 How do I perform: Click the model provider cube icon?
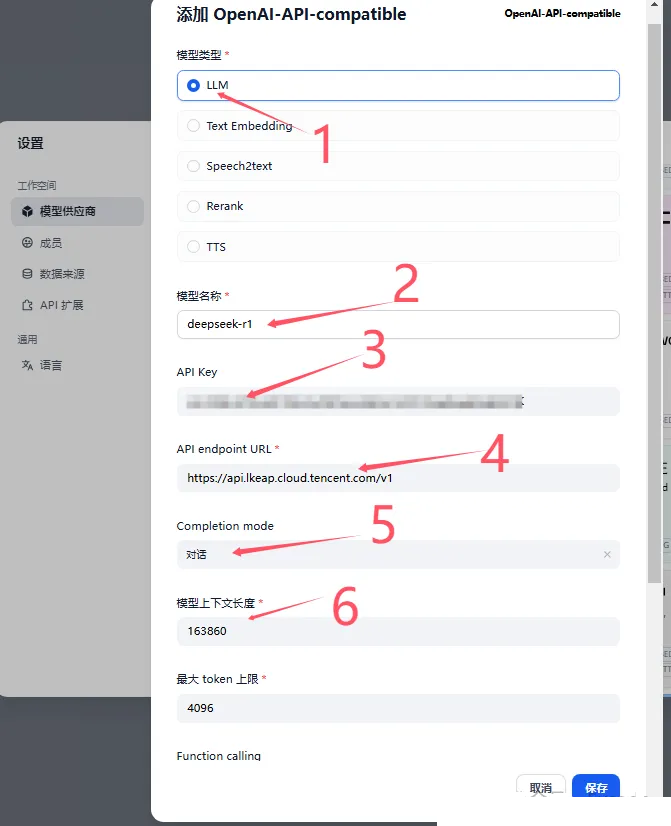pyautogui.click(x=27, y=211)
